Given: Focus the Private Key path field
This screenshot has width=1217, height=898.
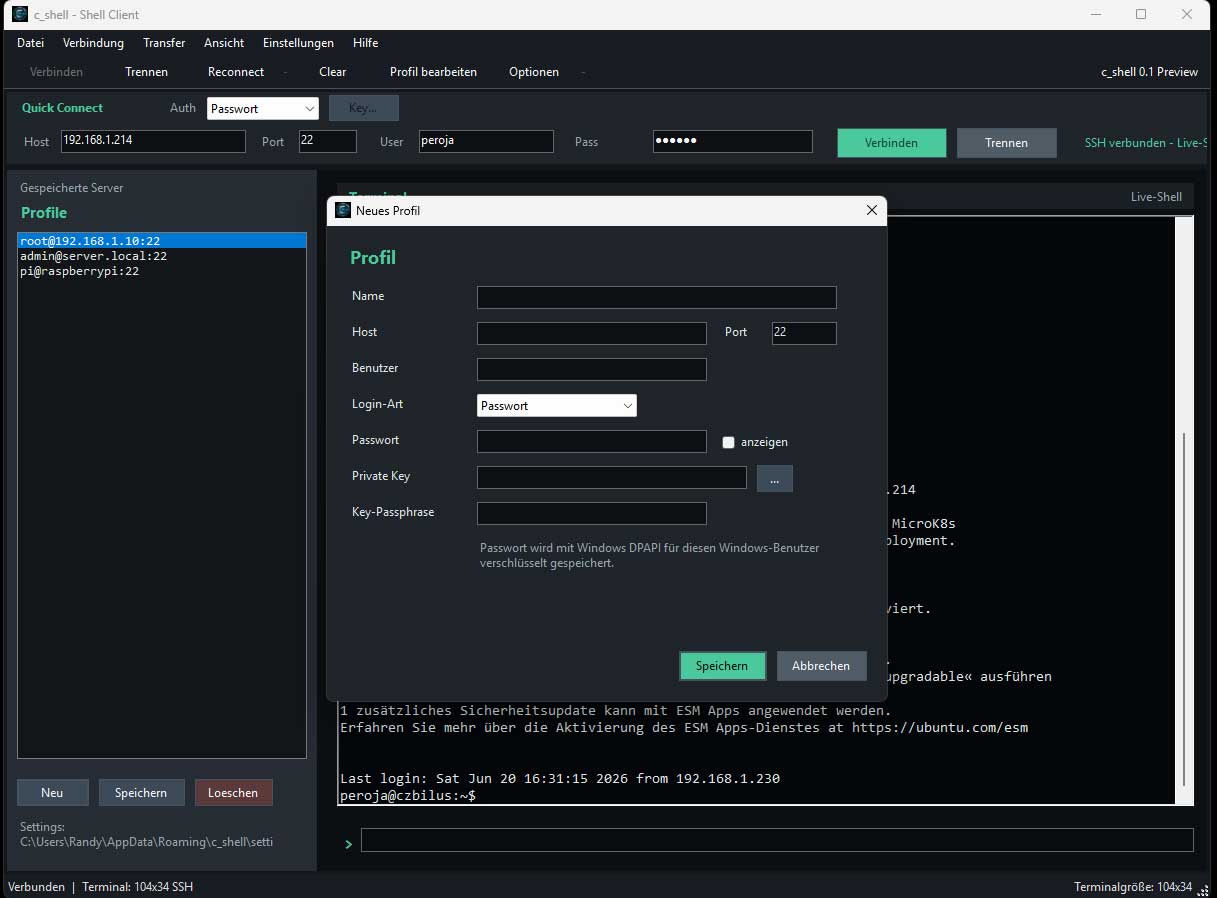Looking at the screenshot, I should pos(612,477).
